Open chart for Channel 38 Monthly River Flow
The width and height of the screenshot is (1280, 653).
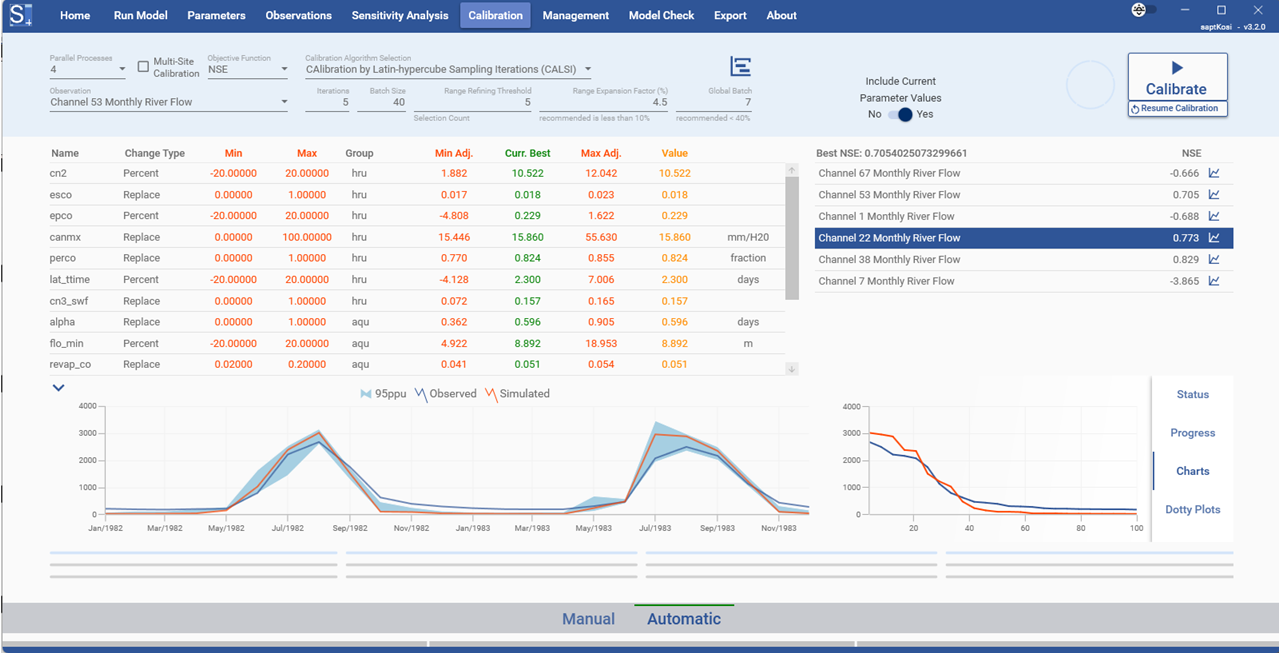tap(1213, 259)
